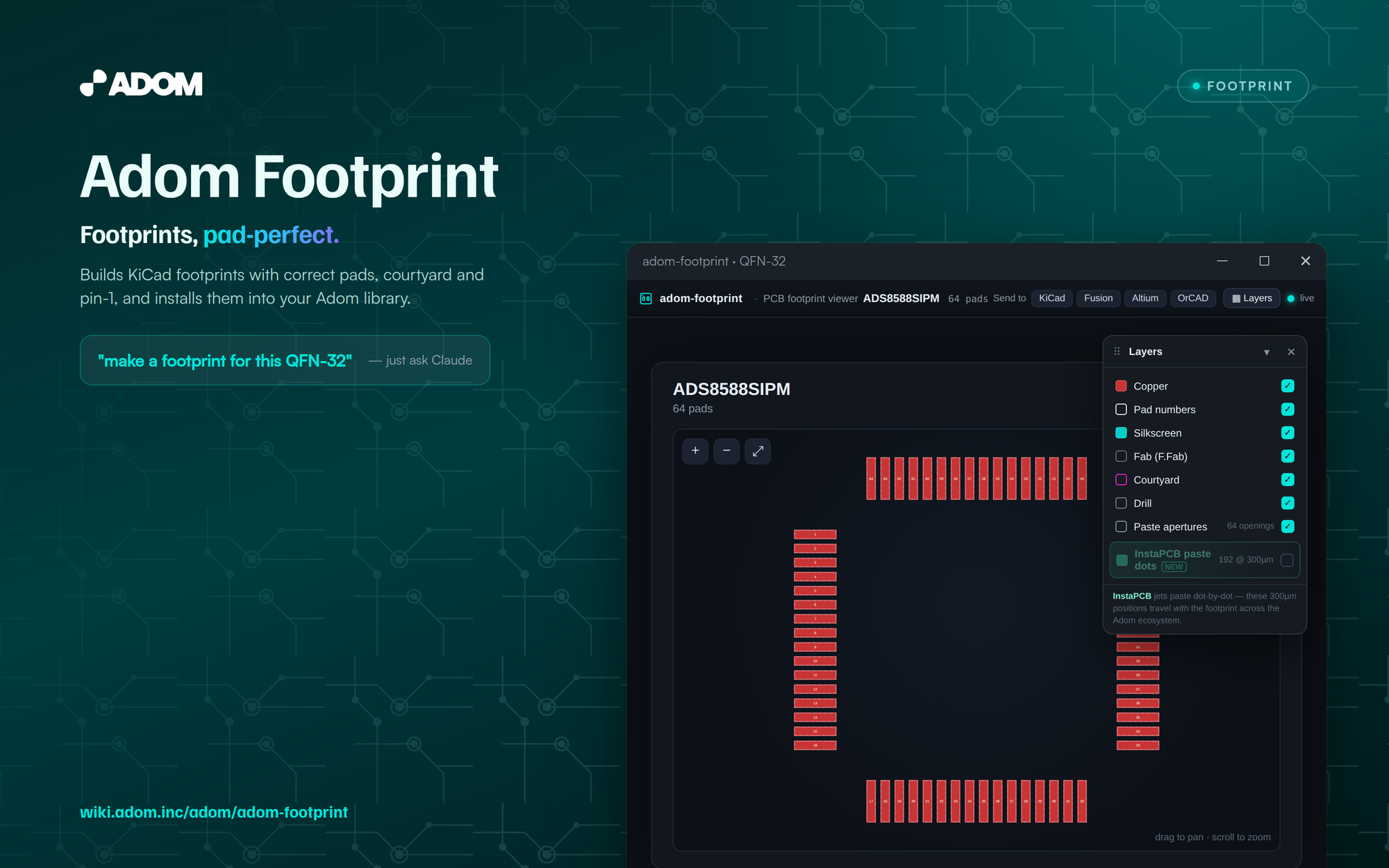Click the Fab (F.Fab) color swatch
Screen dimensions: 1389x868
coord(1121,456)
